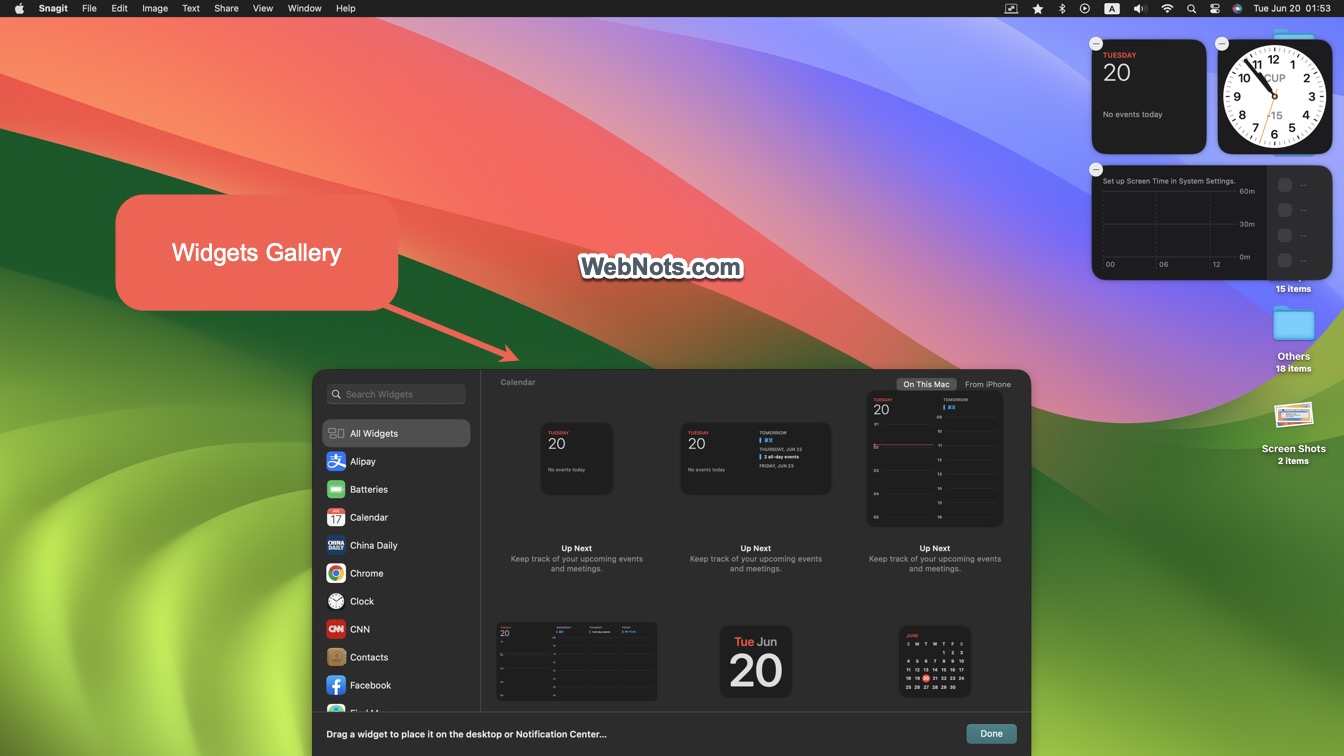Open the Help menu
1344x756 pixels.
tap(345, 8)
